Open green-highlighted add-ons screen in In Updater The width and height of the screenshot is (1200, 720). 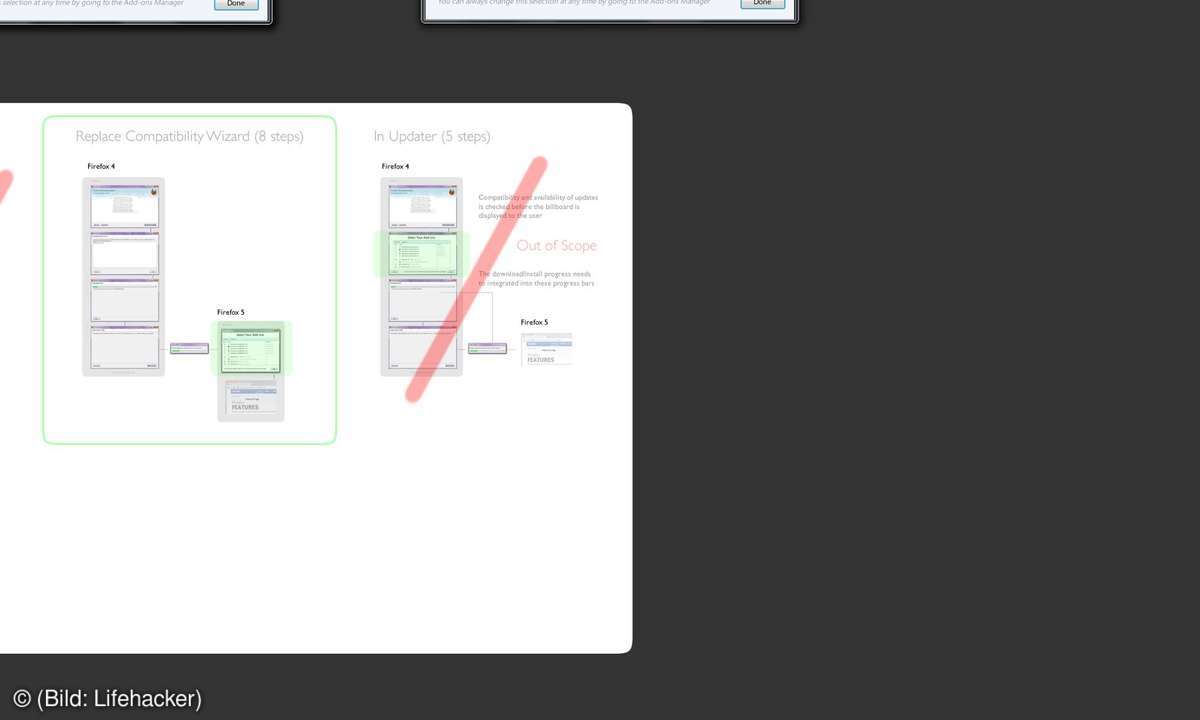click(422, 255)
